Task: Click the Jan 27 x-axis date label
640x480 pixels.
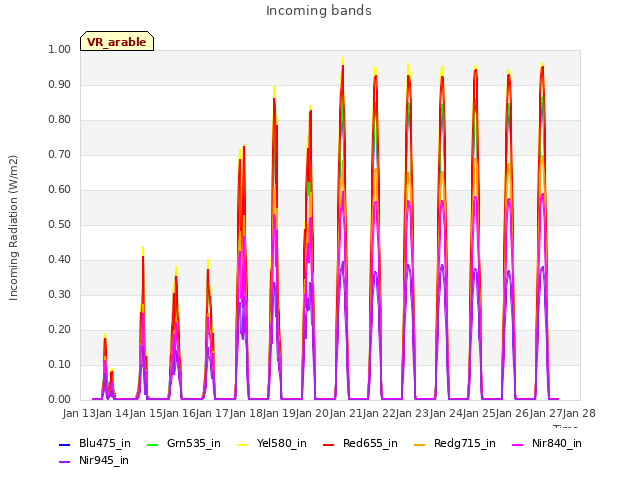Action: (546, 413)
